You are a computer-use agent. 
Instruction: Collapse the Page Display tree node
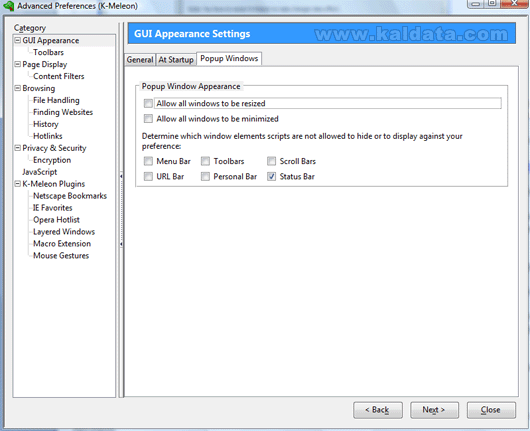pos(18,64)
